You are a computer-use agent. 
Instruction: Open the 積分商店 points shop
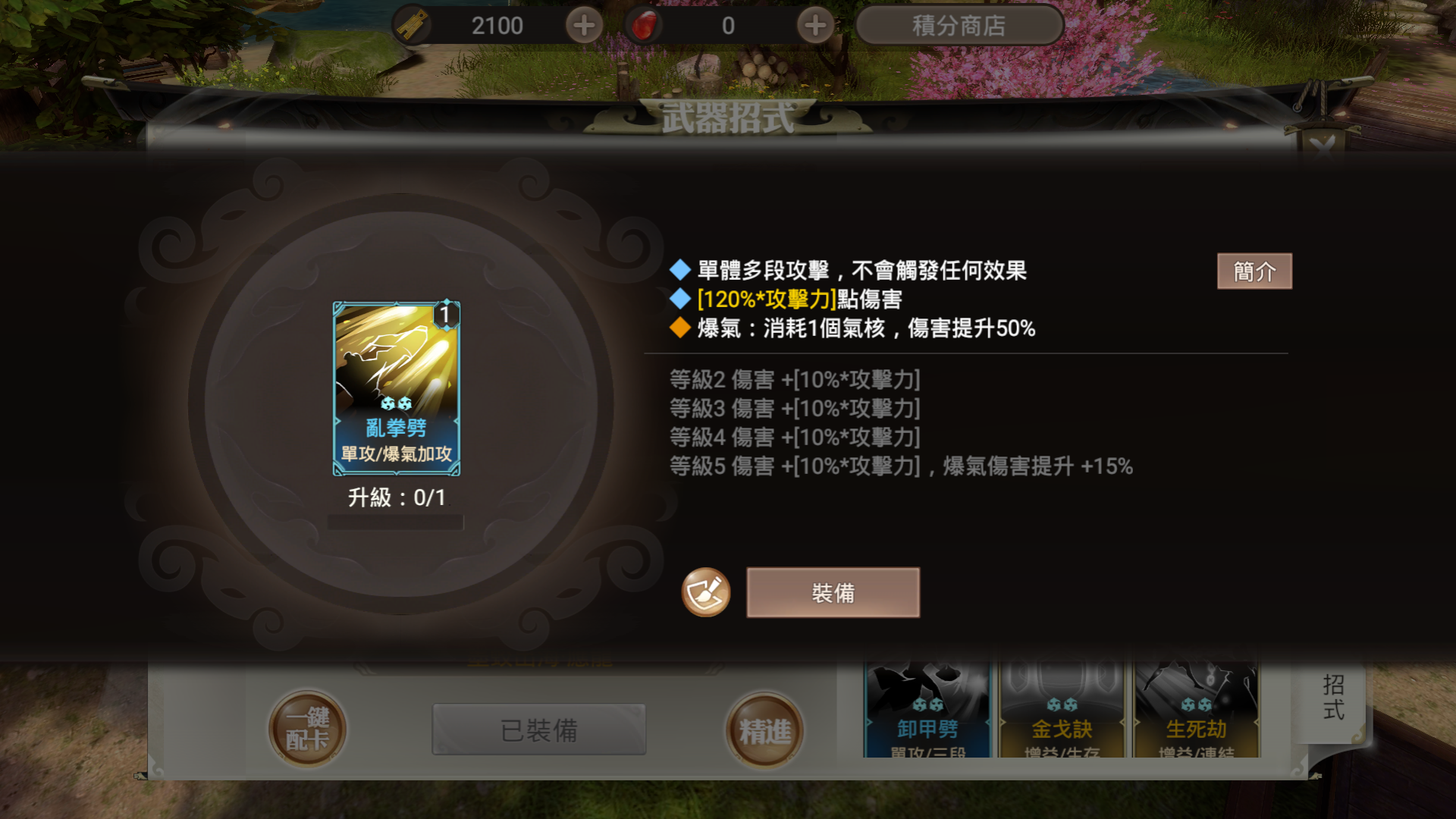[x=959, y=26]
